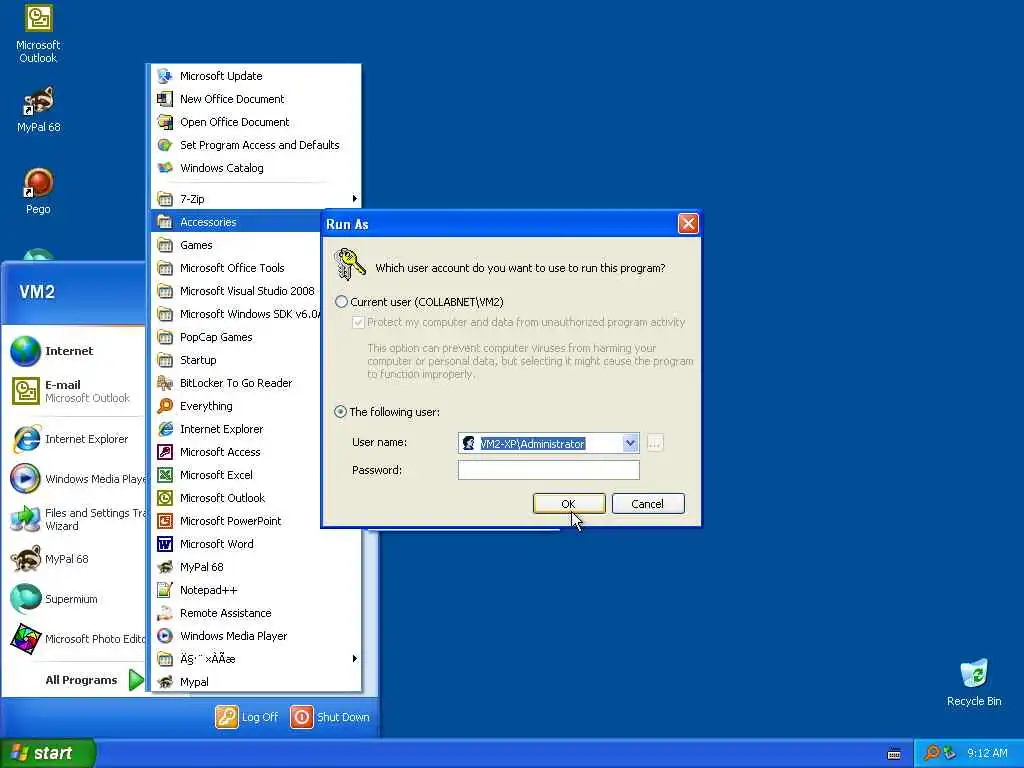Open Microsoft Office Tools folder
The height and width of the screenshot is (768, 1024).
pyautogui.click(x=236, y=268)
